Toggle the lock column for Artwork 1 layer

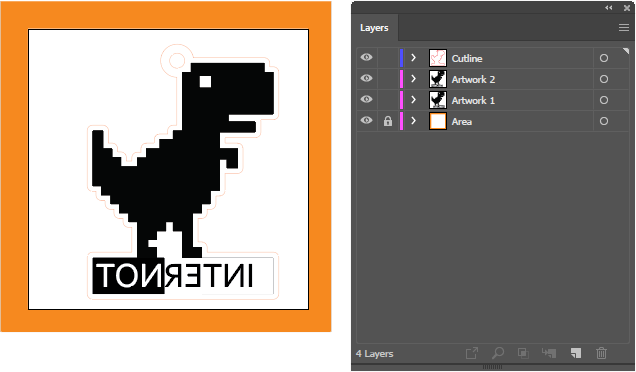tap(388, 100)
